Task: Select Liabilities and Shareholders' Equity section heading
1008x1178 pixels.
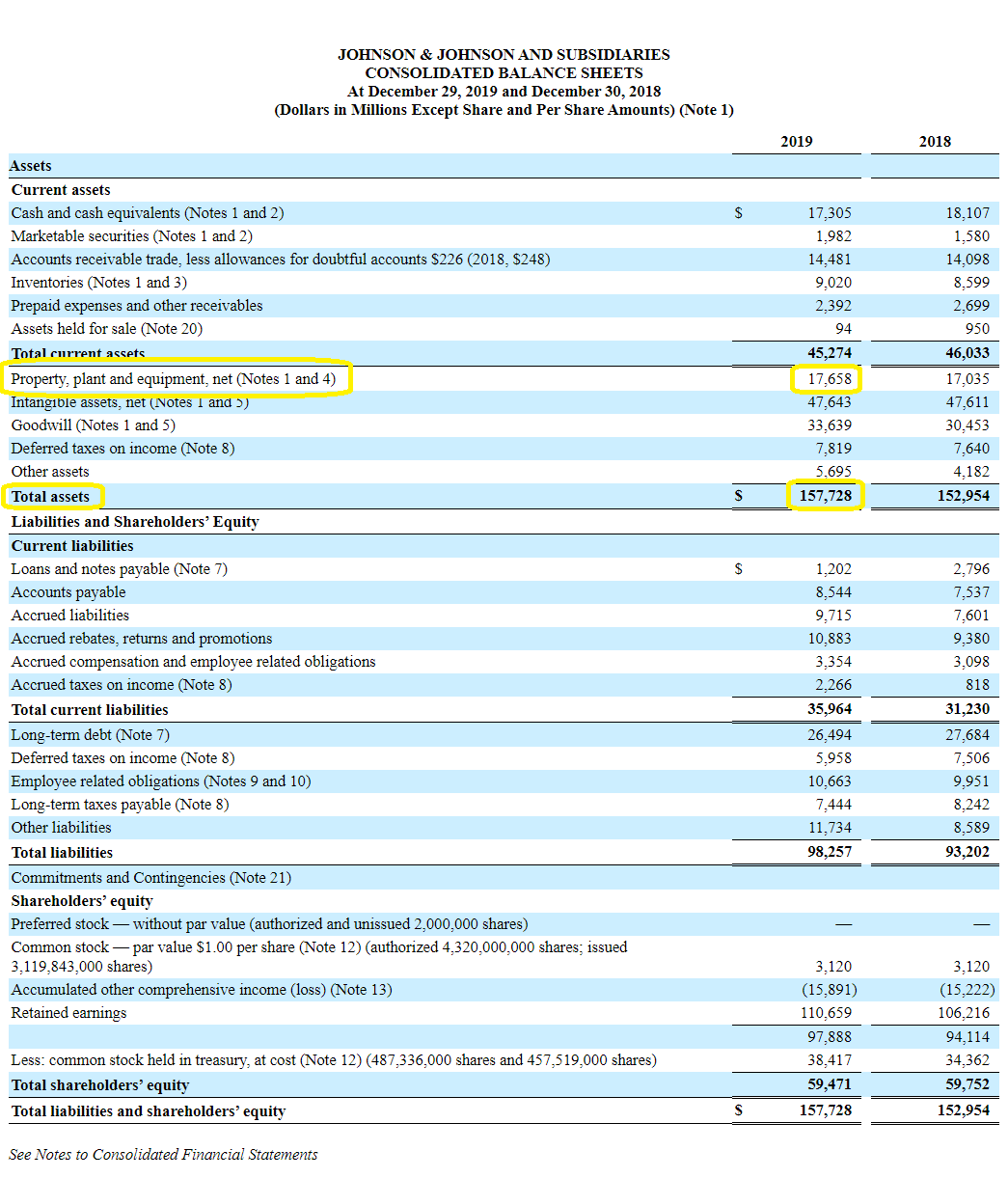Action: [x=135, y=522]
